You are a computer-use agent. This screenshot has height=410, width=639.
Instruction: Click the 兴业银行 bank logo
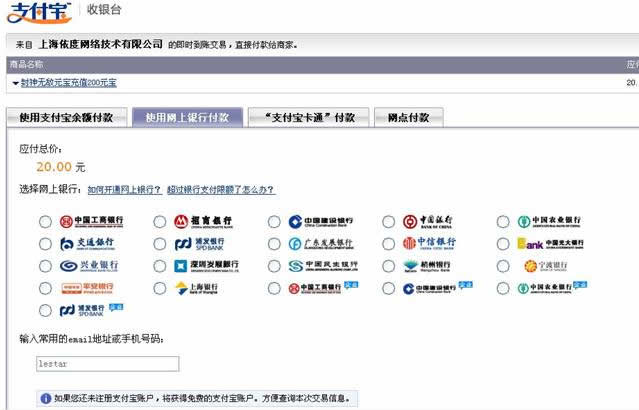[x=89, y=266]
